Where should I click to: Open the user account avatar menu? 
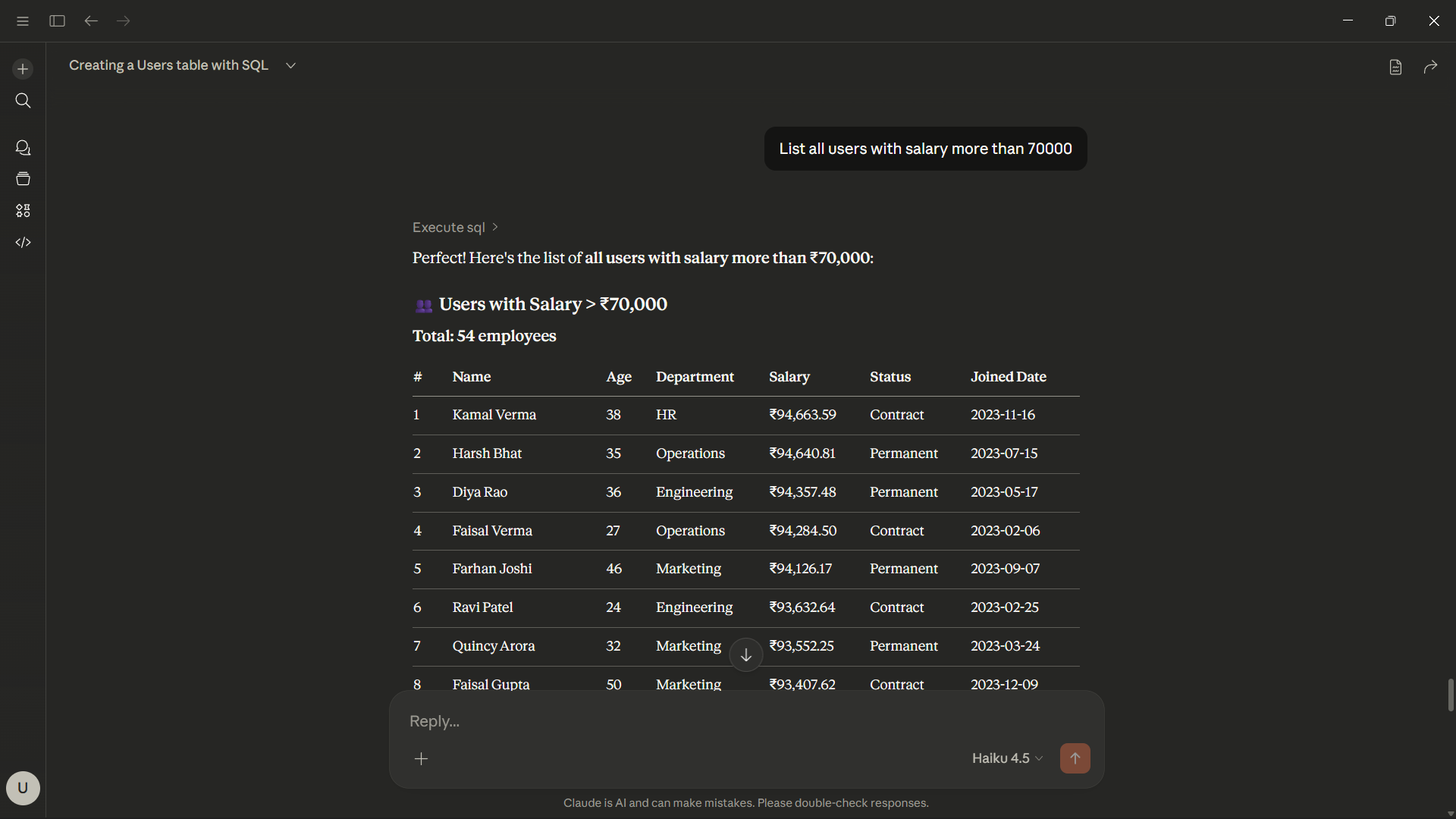coord(23,788)
